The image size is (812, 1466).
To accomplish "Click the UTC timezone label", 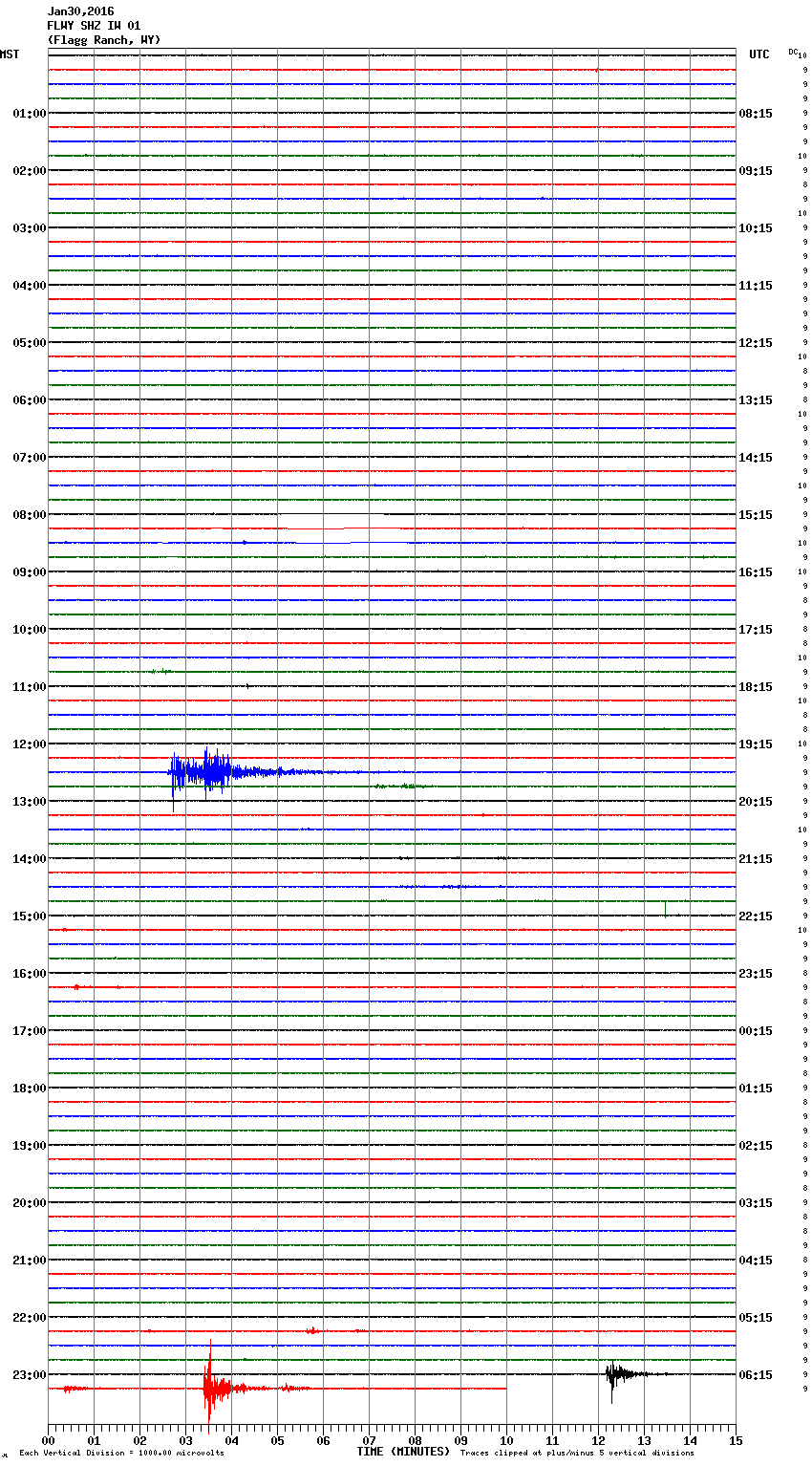I will click(x=759, y=54).
